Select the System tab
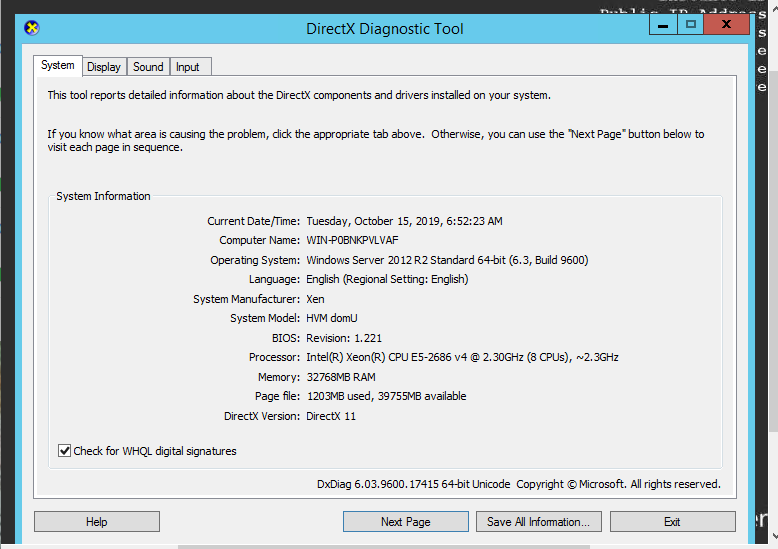The image size is (778, 549). coord(58,66)
